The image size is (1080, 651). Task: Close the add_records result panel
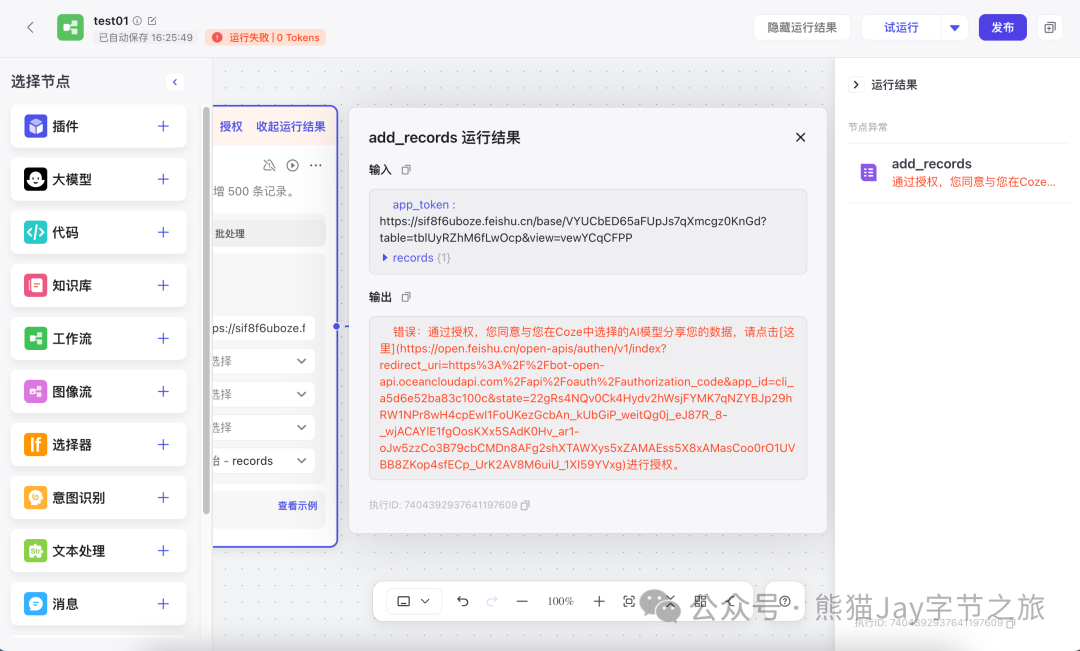[x=800, y=137]
